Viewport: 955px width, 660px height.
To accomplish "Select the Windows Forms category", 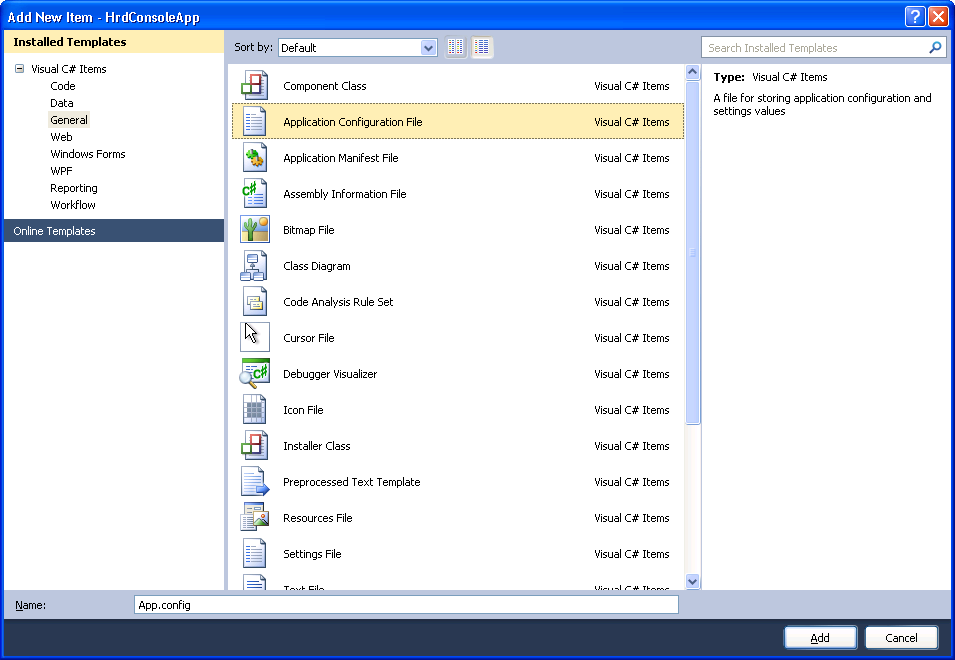I will 88,154.
